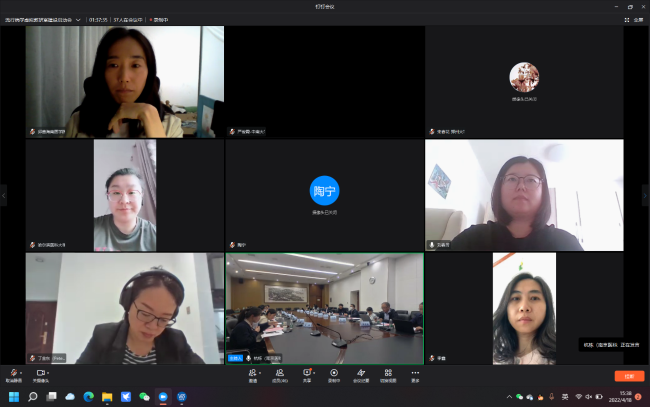Image resolution: width=650 pixels, height=407 pixels.
Task: Click the red Leave meeting button
Action: (628, 376)
